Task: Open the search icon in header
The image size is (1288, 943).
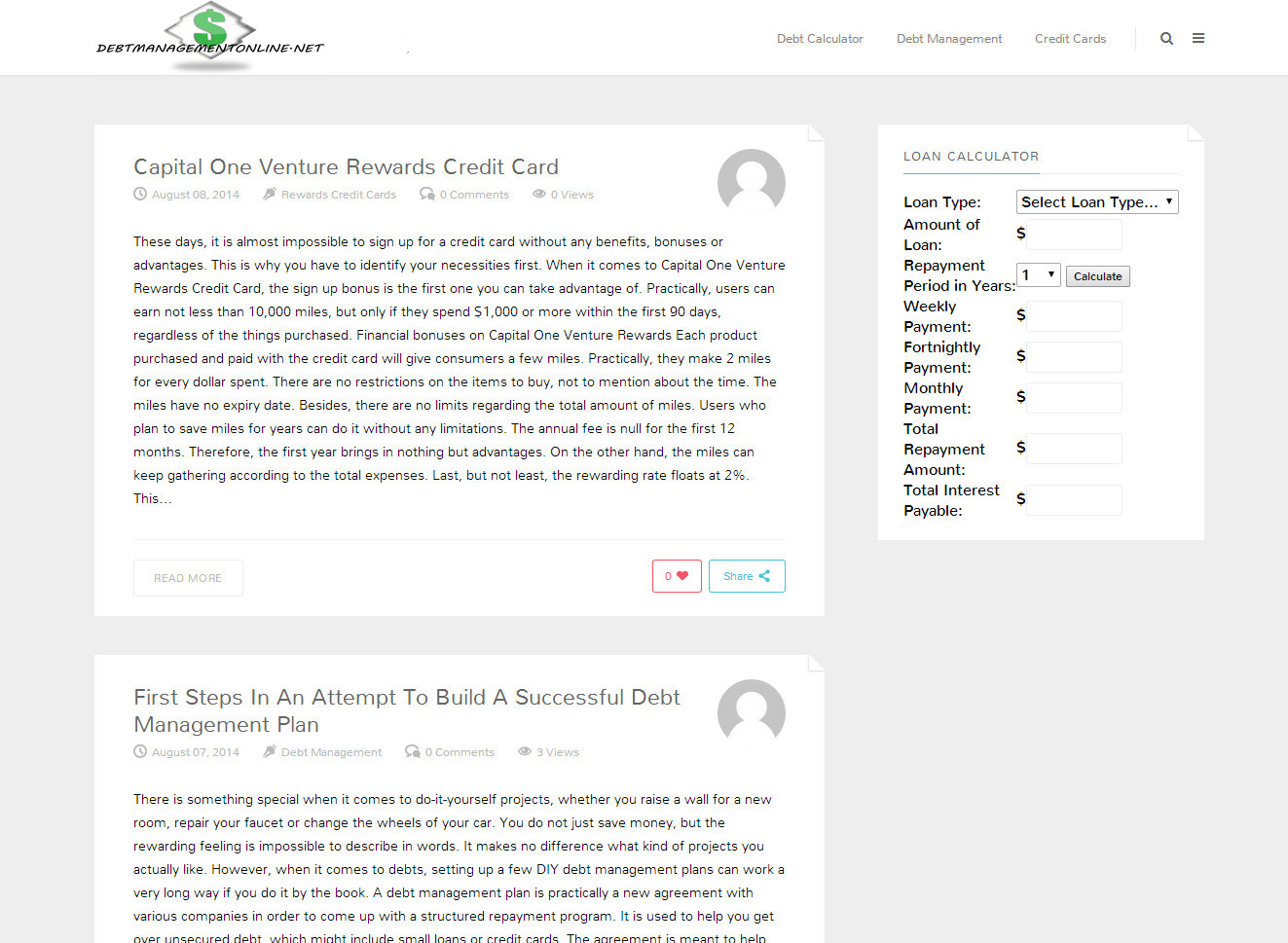Action: (1166, 39)
